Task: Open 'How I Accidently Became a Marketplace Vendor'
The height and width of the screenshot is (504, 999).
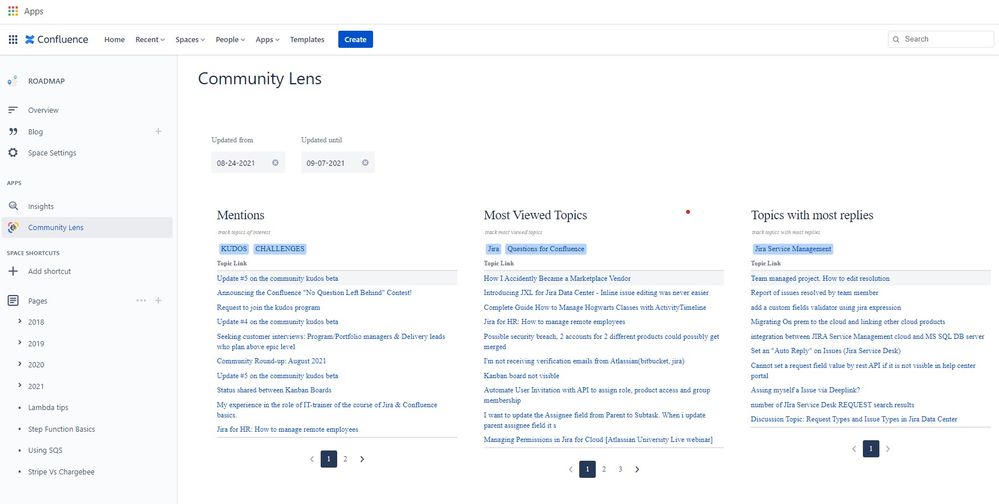Action: point(557,278)
